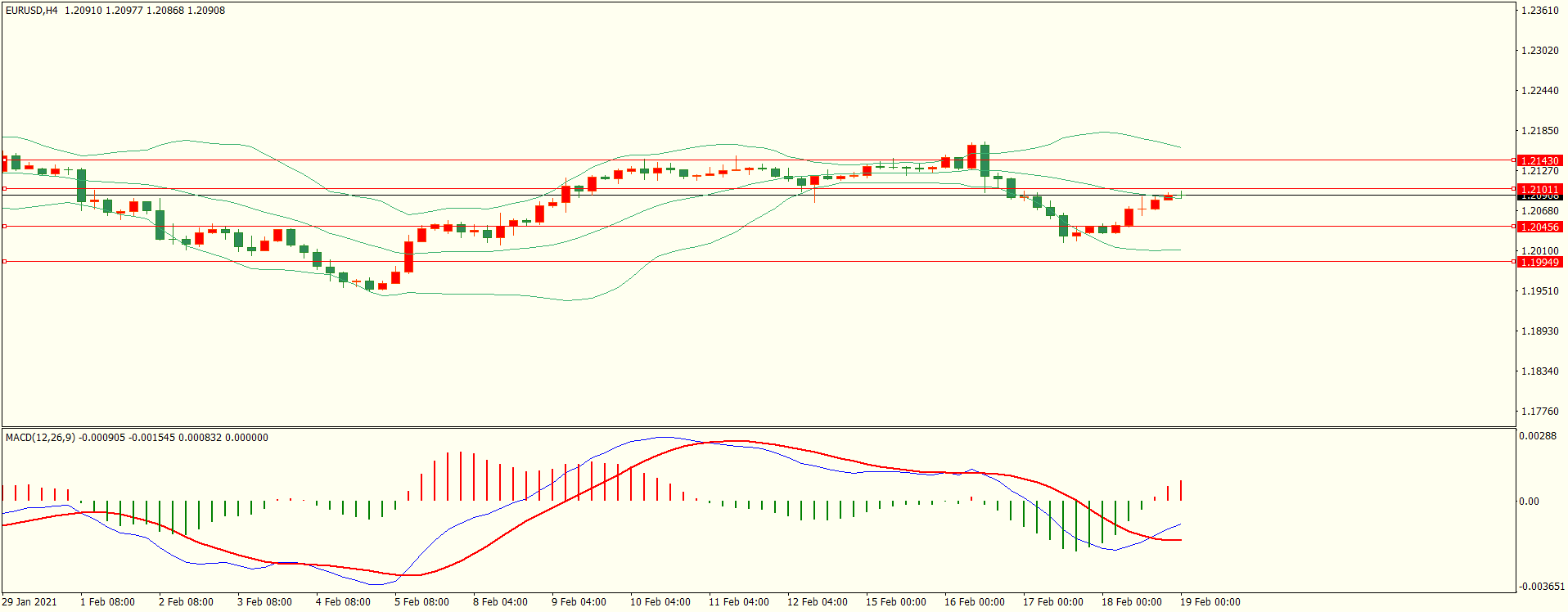Click 1.17760 on the price scale
The width and height of the screenshot is (1568, 612).
point(1539,412)
